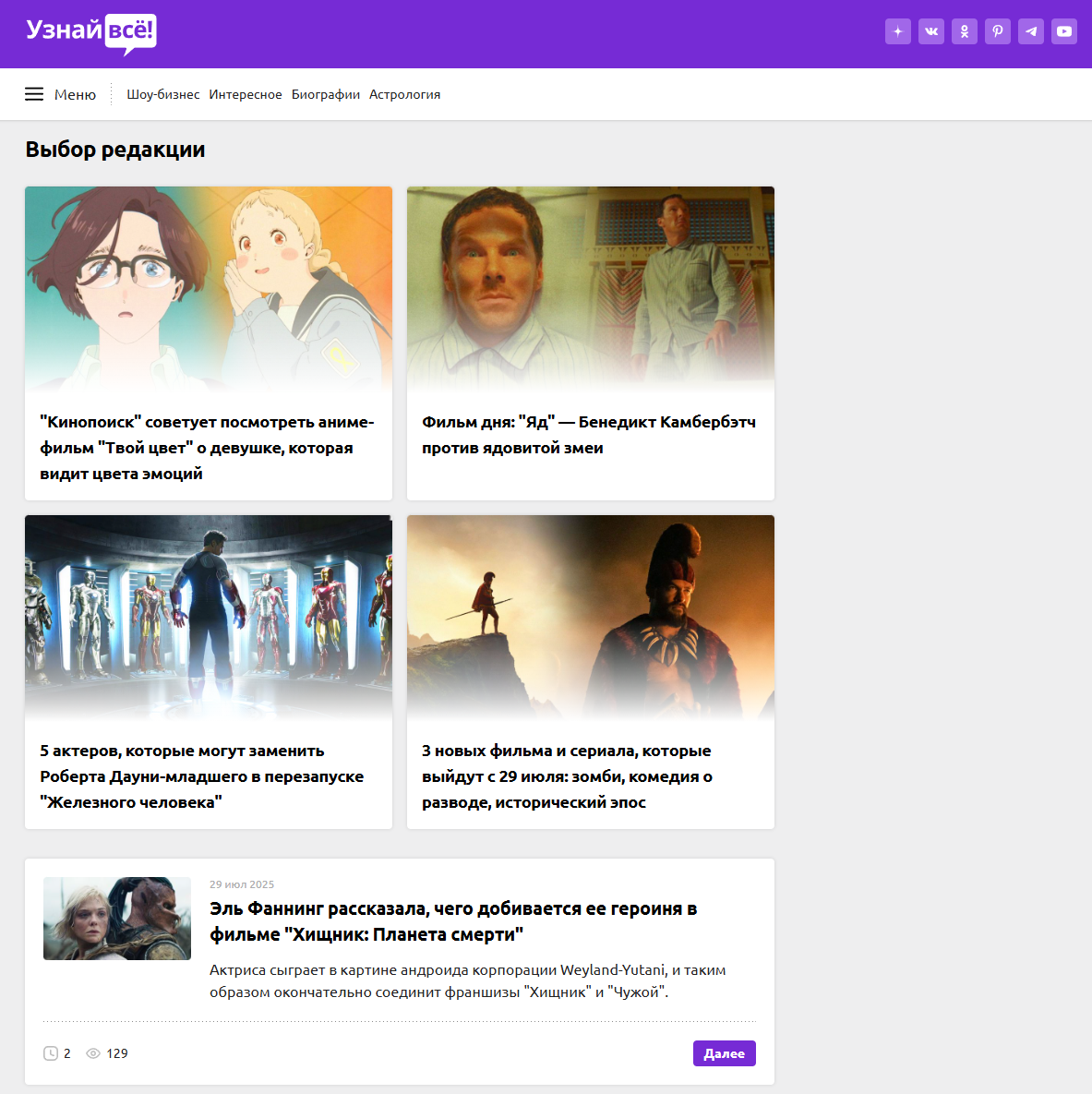Open the Telegram social icon
The image size is (1092, 1094).
coord(1030,31)
